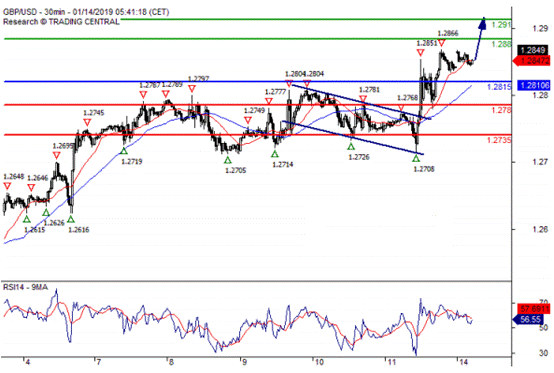Screen dimensions: 554x373
Task: Click the red swing-high marker at 1.2866
Action: click(x=442, y=43)
